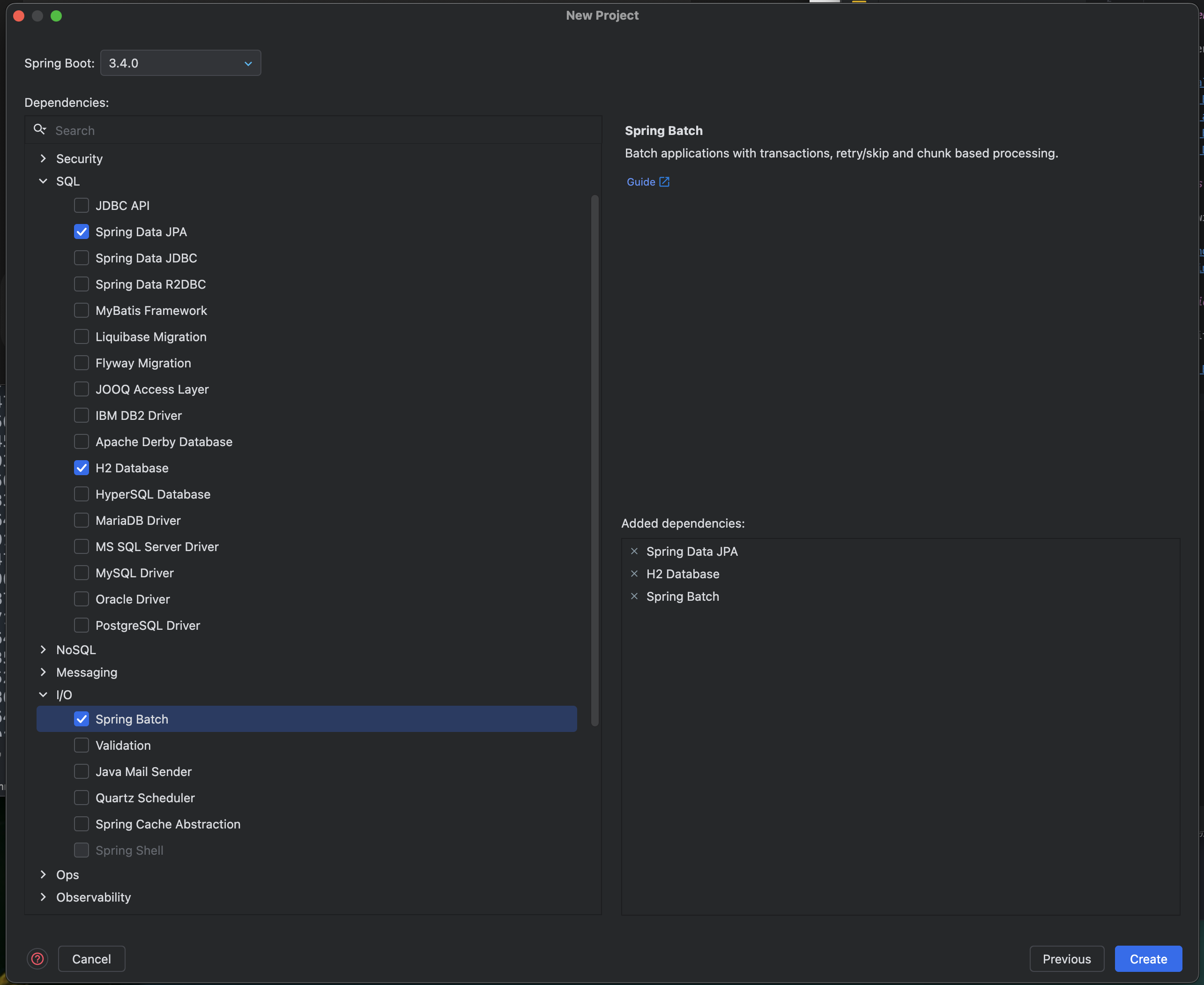Click the search magnifier icon
The image size is (1204, 985).
pos(39,130)
